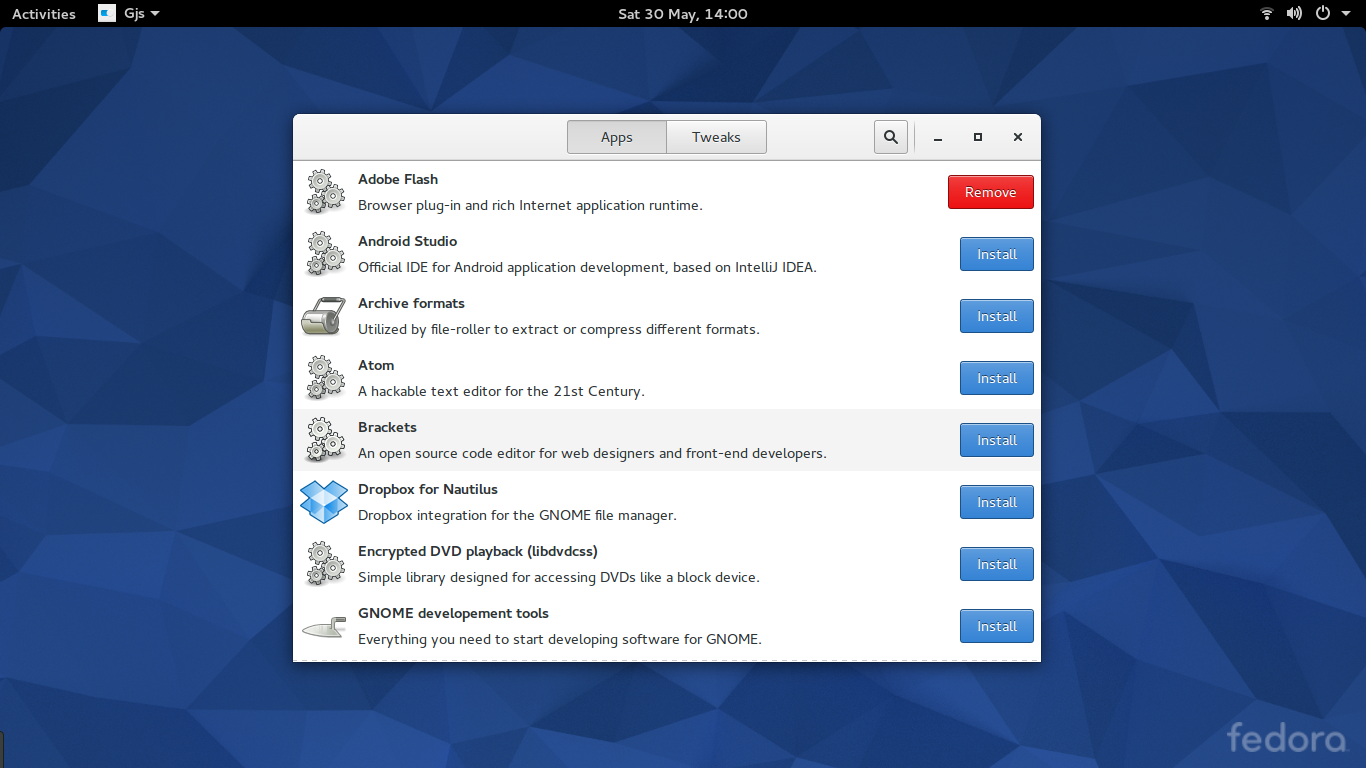Select 'GNOME developement tools' title

pos(453,613)
